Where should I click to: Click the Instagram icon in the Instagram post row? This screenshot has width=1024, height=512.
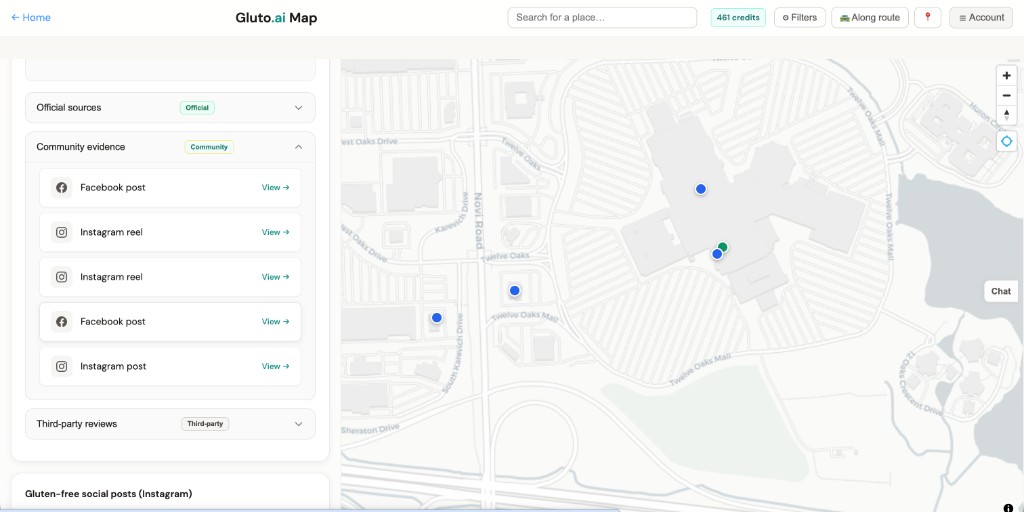click(x=61, y=366)
